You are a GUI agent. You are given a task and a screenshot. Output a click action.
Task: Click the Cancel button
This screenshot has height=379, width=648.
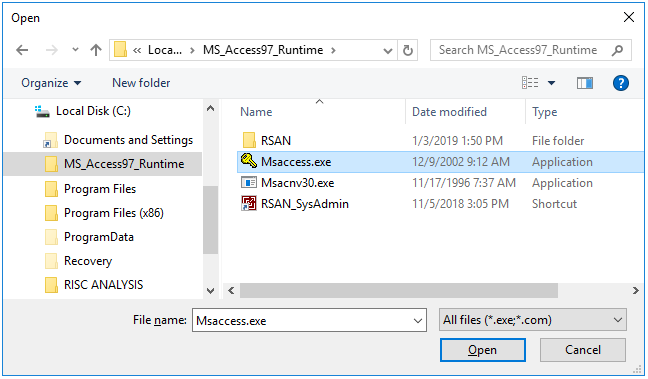[583, 350]
